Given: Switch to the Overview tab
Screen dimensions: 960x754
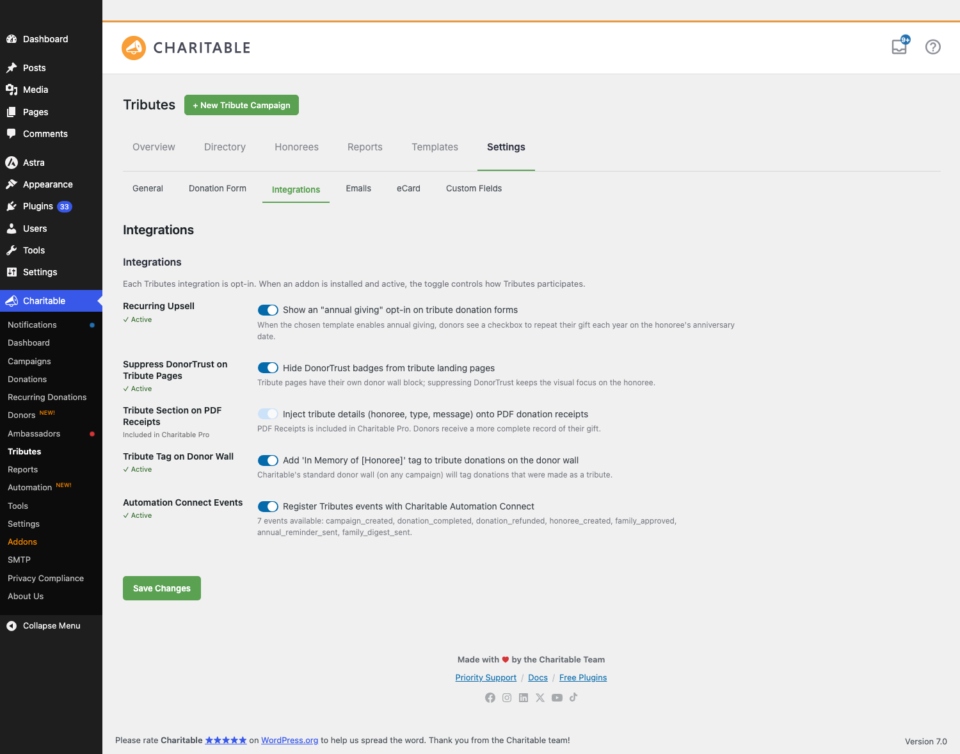Looking at the screenshot, I should (154, 147).
